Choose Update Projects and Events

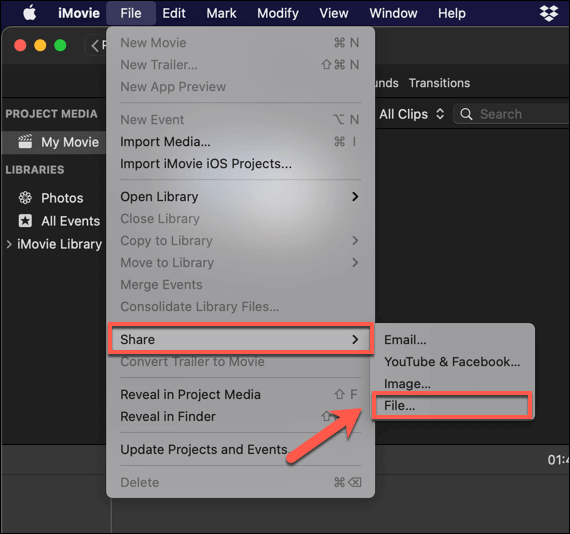pos(240,449)
